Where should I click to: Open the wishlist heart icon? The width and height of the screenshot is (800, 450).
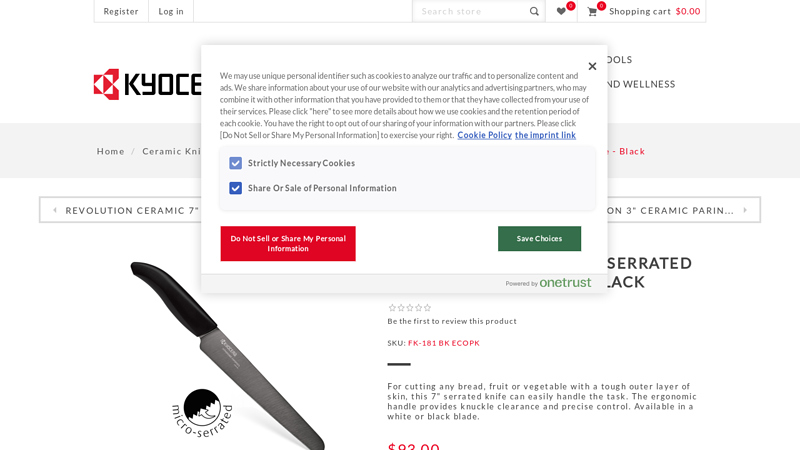click(561, 11)
